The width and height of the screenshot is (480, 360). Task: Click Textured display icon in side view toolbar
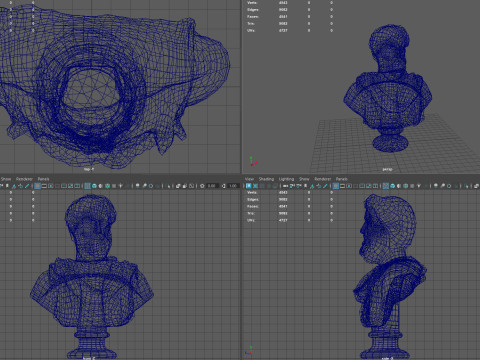click(412, 186)
